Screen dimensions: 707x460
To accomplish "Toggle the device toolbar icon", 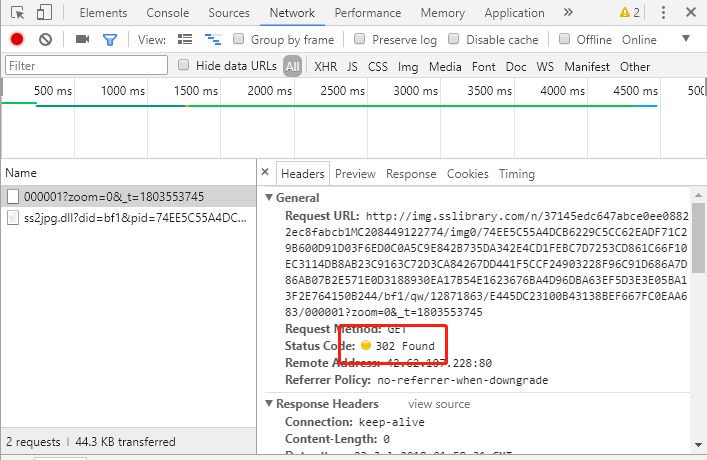I will tap(45, 13).
